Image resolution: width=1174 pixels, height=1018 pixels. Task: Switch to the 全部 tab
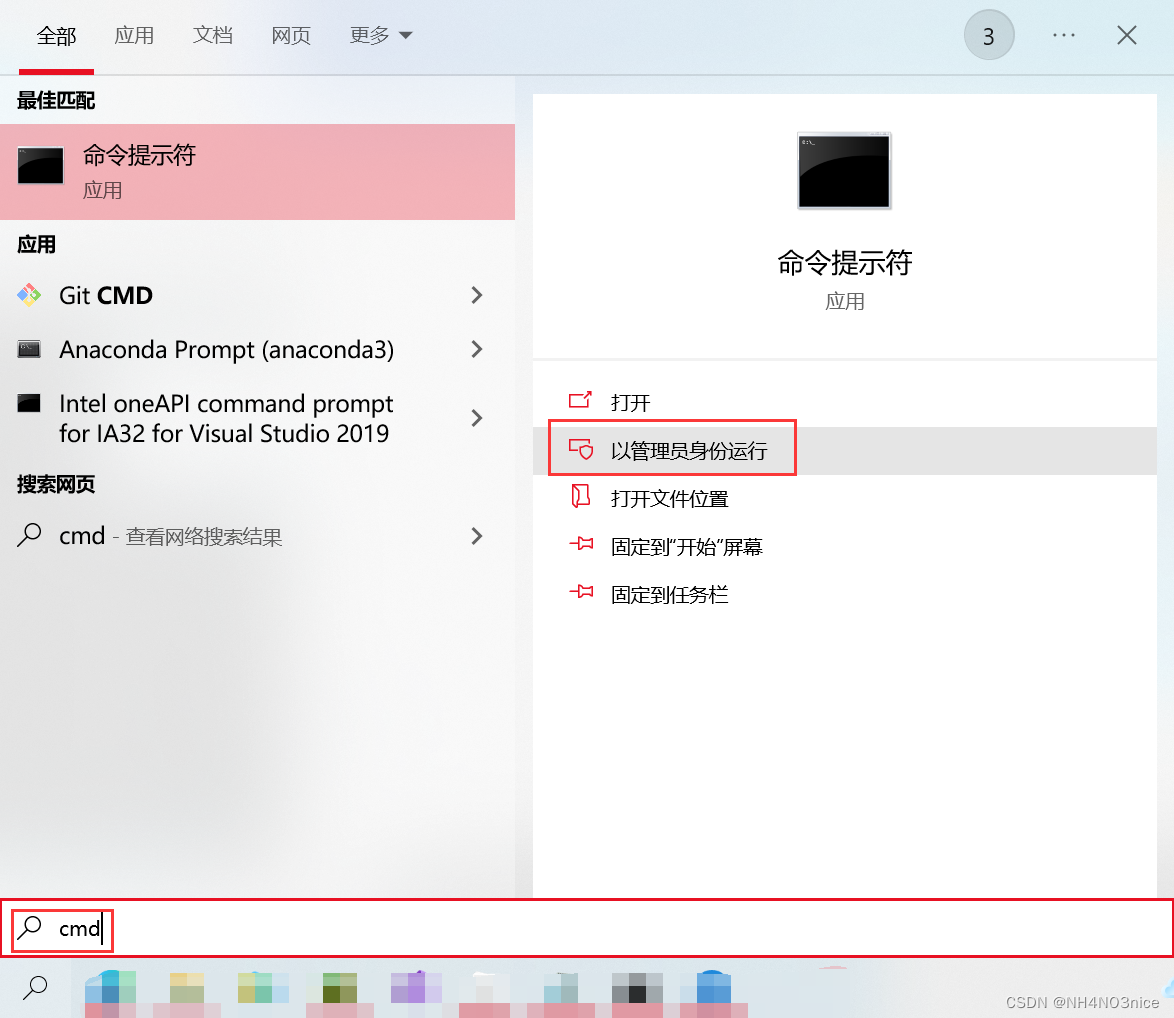point(56,35)
